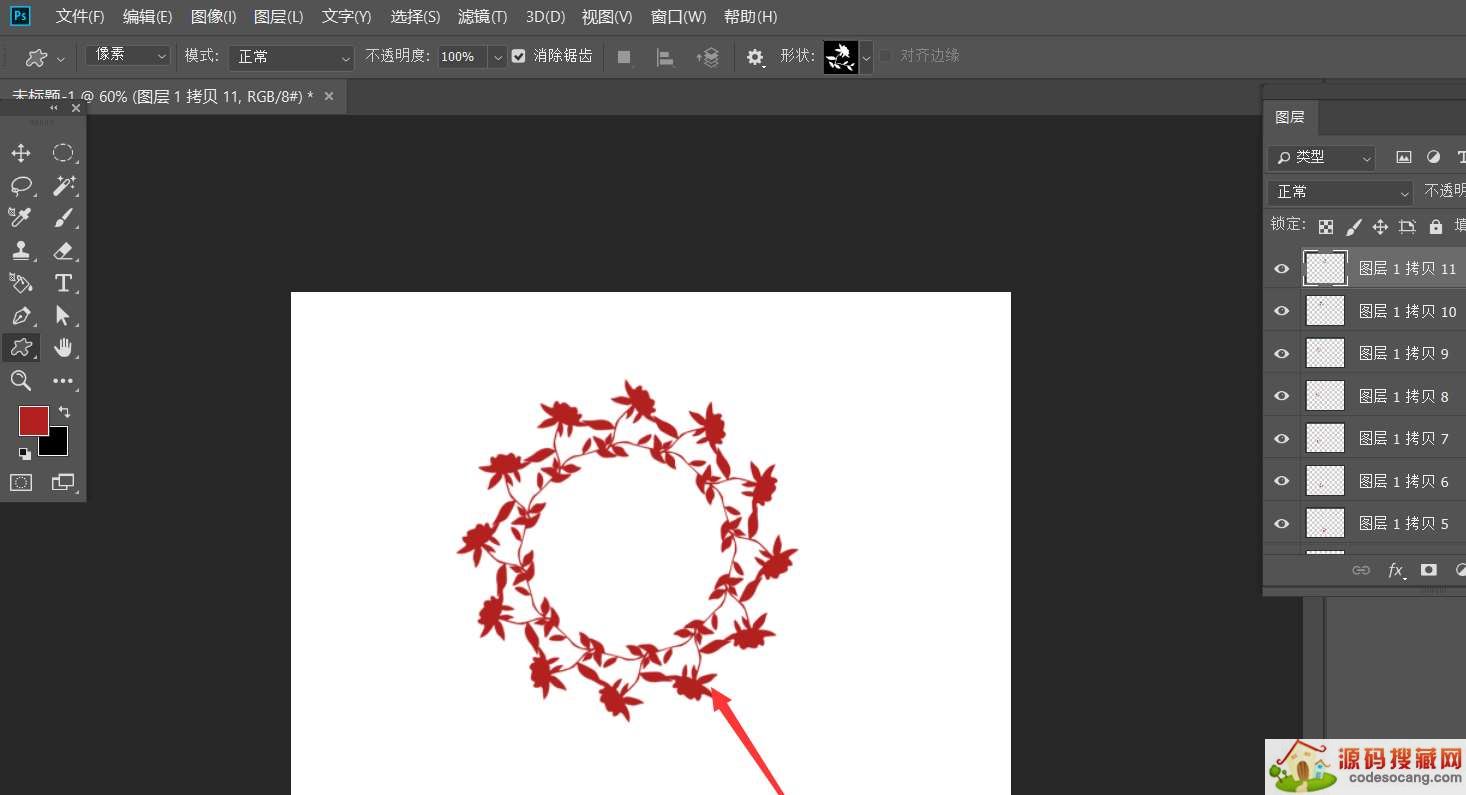Hide layer 图层 1 拷贝 8

1281,396
